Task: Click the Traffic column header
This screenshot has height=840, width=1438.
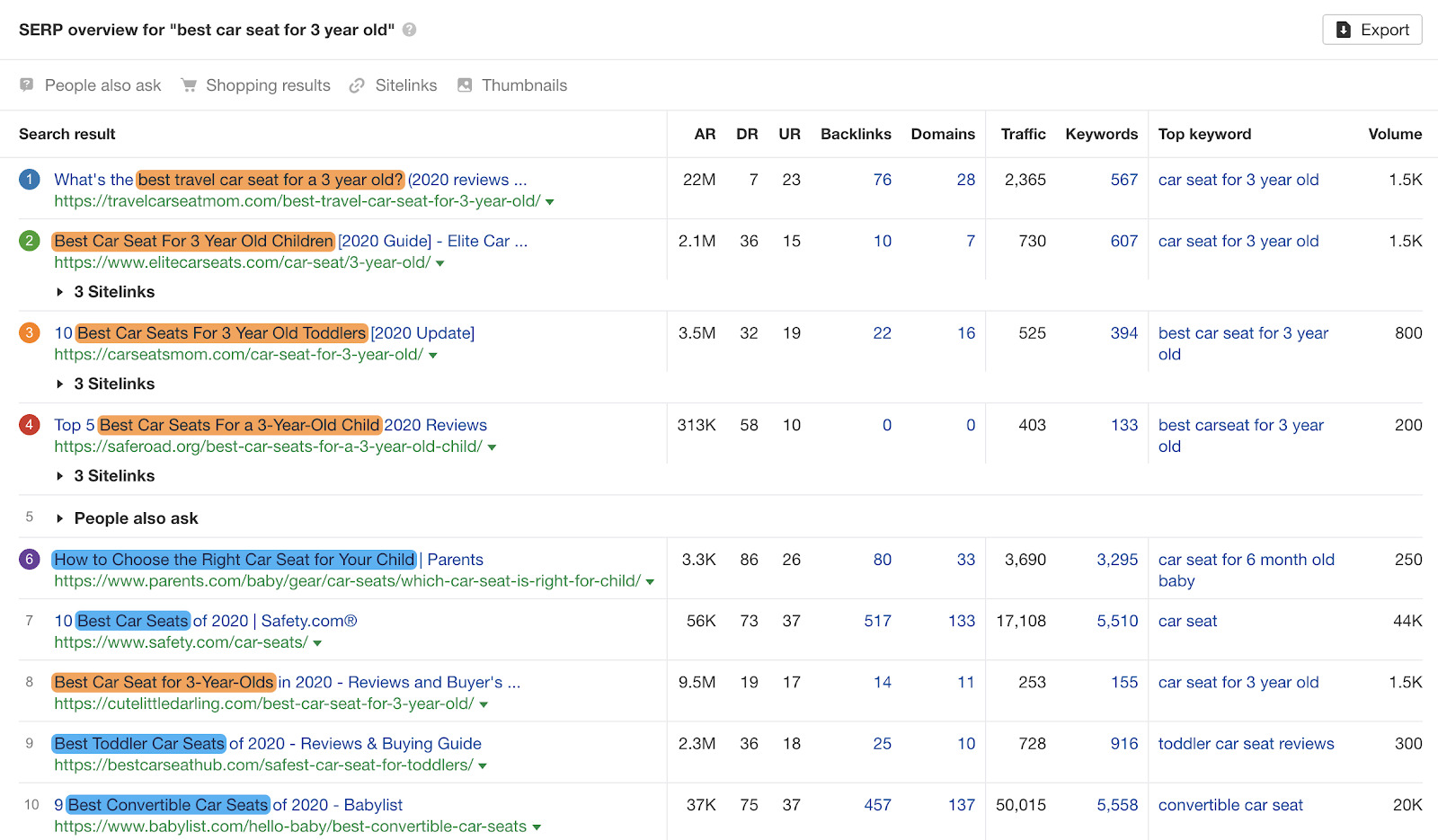Action: click(1023, 134)
